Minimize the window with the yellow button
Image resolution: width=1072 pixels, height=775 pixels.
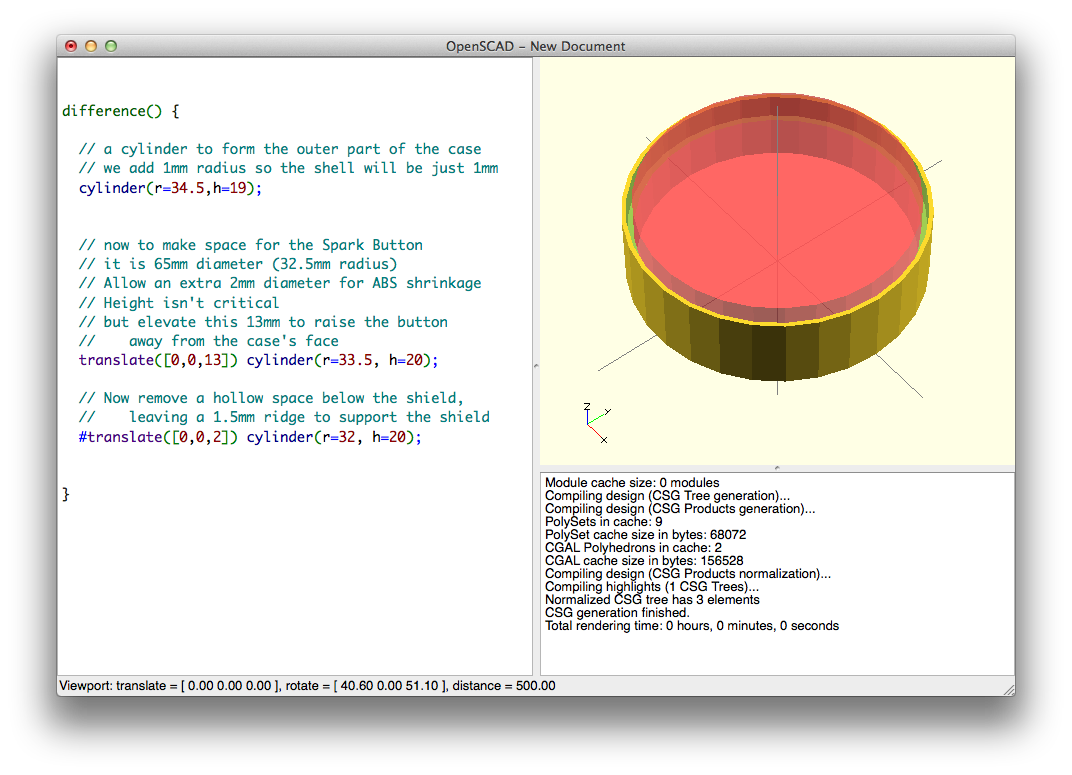[90, 45]
